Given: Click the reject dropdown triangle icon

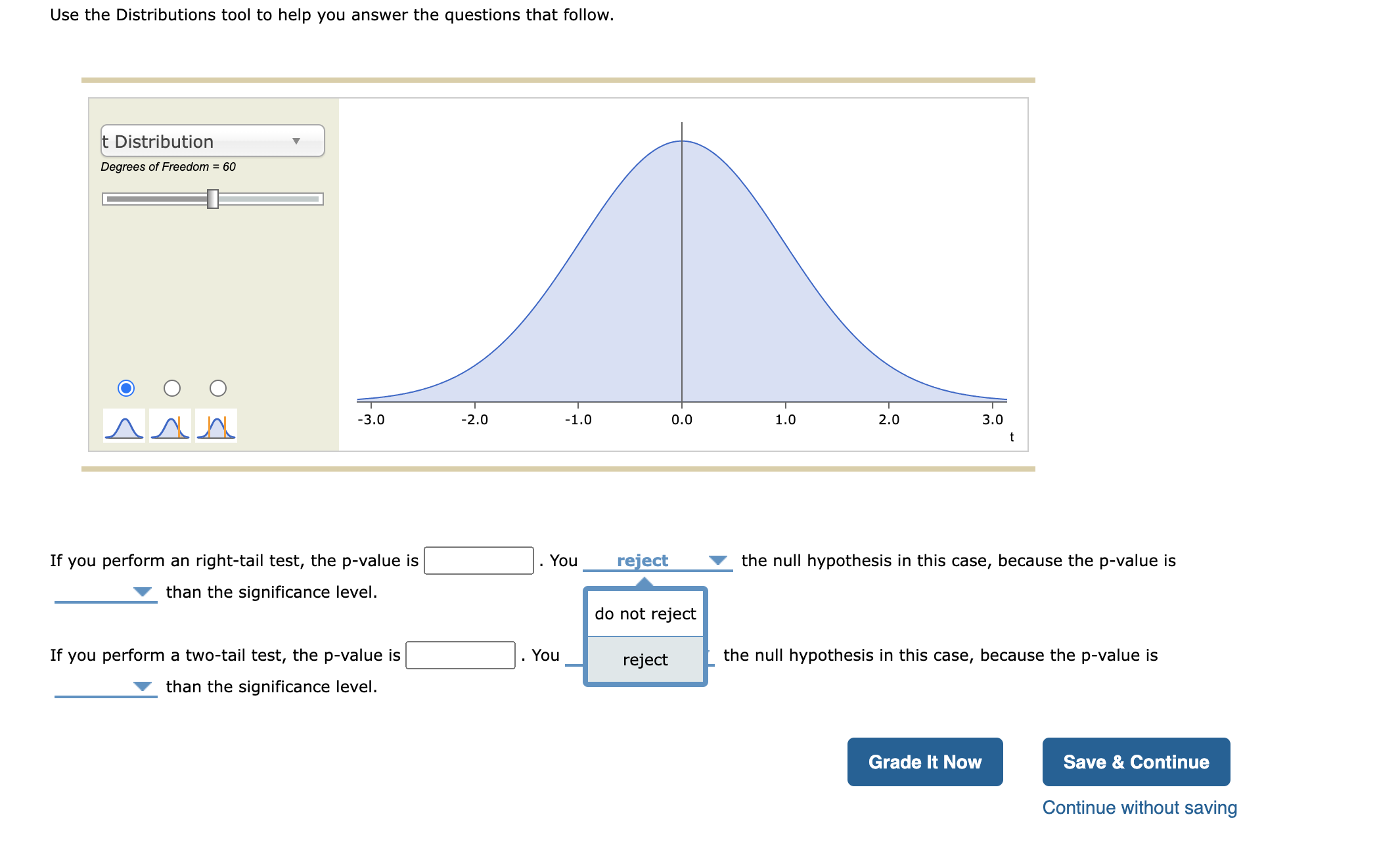Looking at the screenshot, I should pos(717,560).
